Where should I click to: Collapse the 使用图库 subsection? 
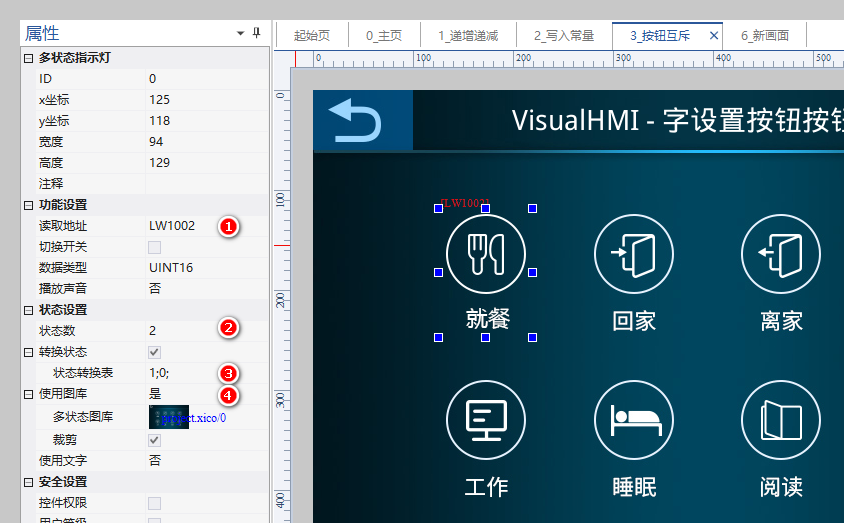click(29, 394)
